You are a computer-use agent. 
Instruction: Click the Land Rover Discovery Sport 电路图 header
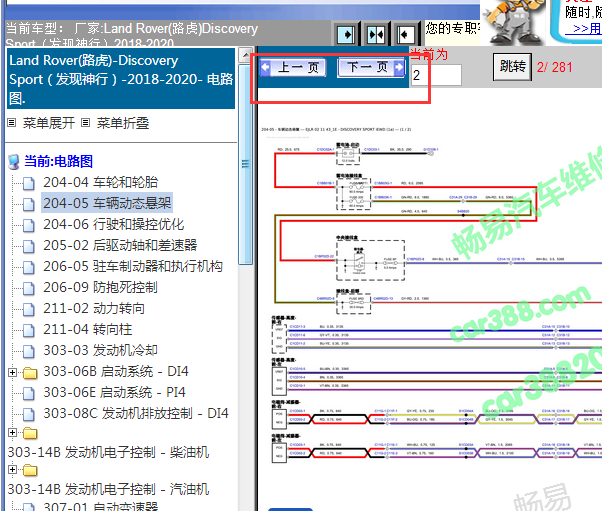121,79
